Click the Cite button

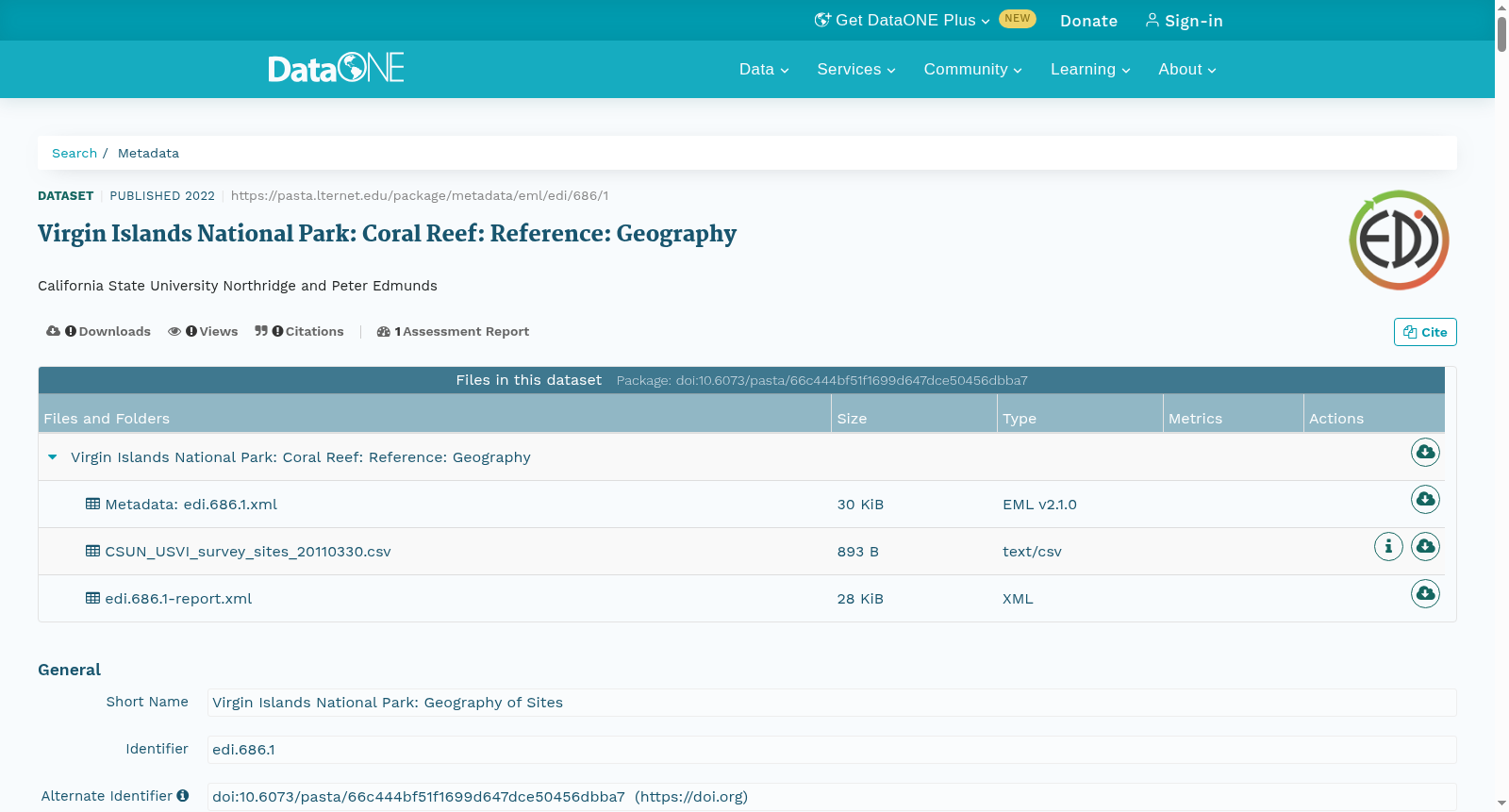coord(1425,332)
